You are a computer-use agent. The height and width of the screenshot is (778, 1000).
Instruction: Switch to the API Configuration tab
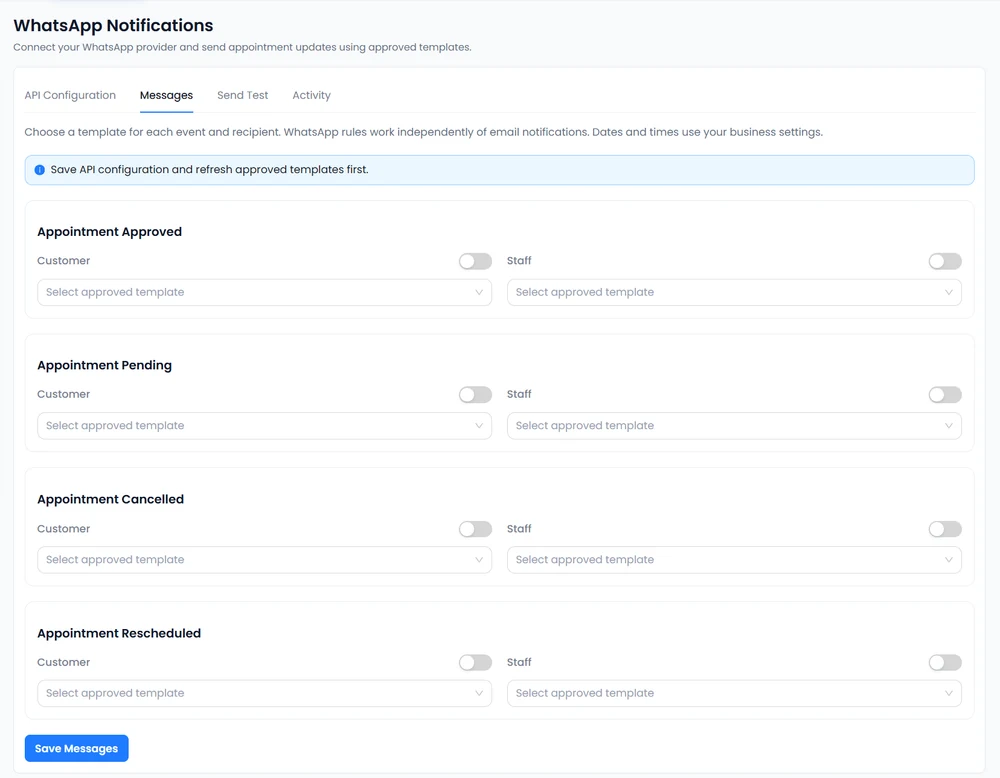(x=70, y=95)
